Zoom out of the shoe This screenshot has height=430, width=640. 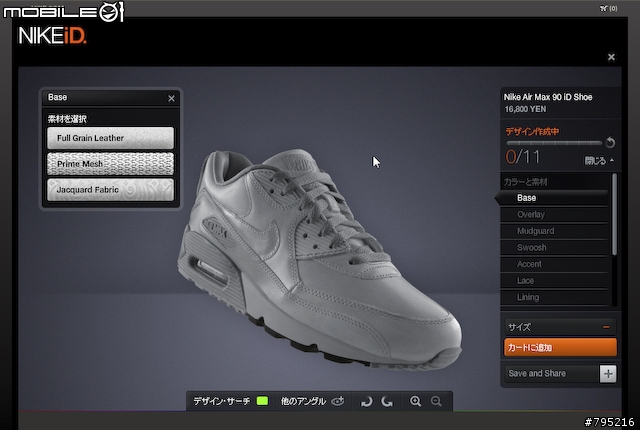pos(436,401)
